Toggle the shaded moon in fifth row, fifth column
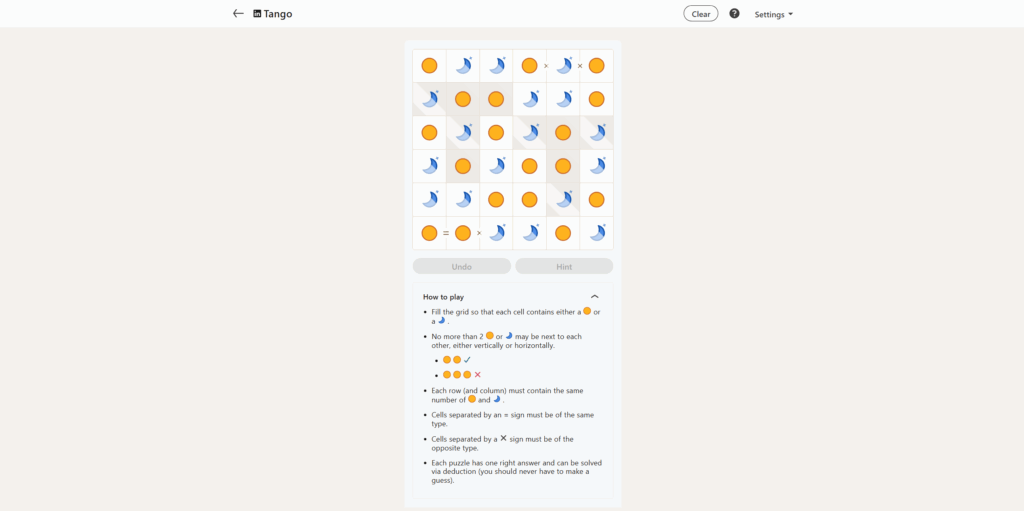Viewport: 1024px width, 511px height. click(x=563, y=199)
